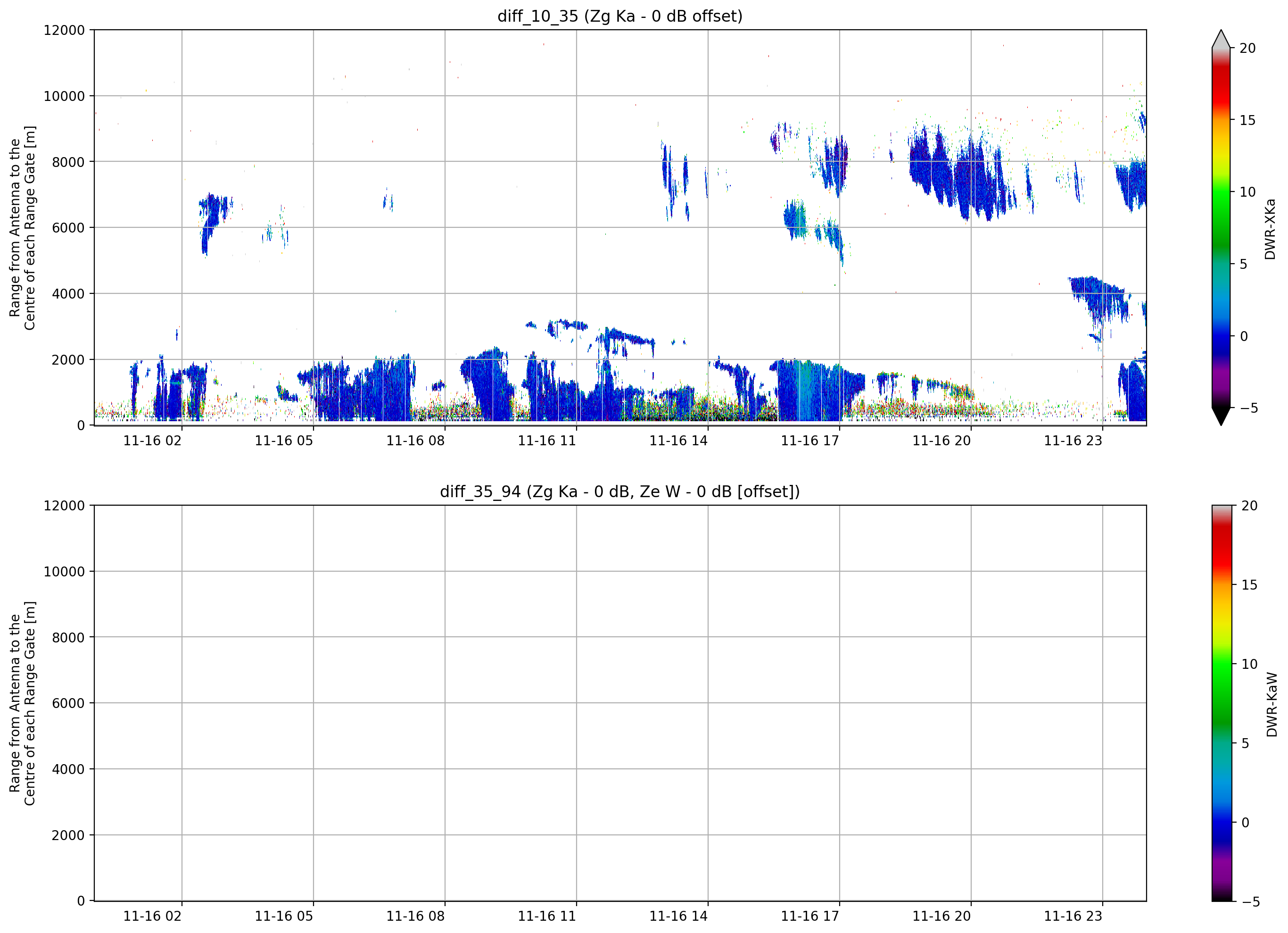1288x933 pixels.
Task: Click y tick "6000" of the diff_10_35 plot
Action: (x=68, y=228)
